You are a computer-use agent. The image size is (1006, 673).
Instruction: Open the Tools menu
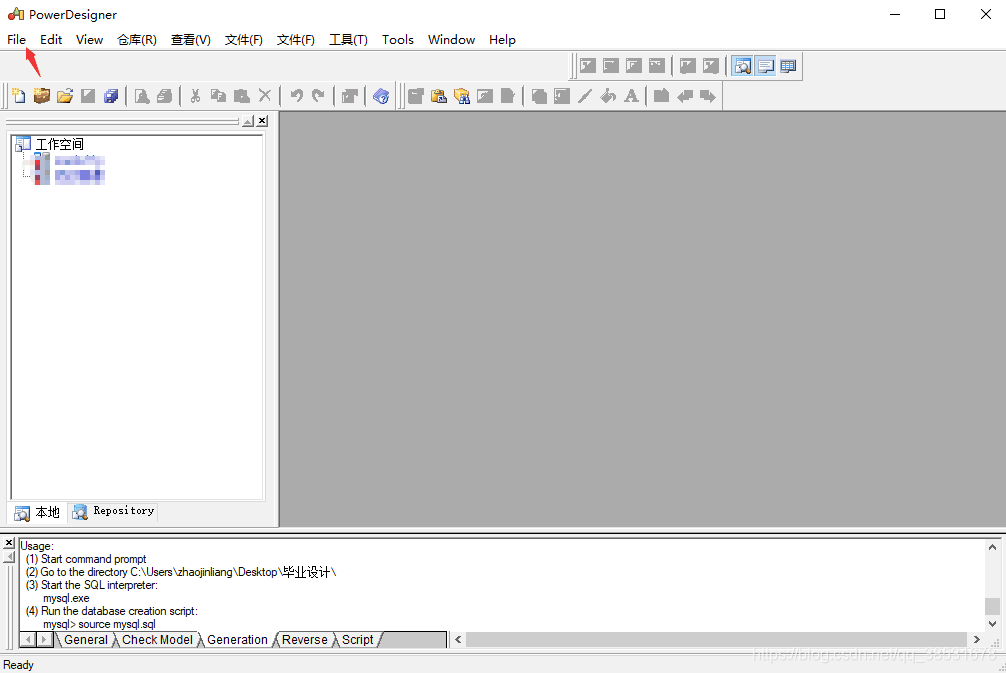pyautogui.click(x=398, y=40)
